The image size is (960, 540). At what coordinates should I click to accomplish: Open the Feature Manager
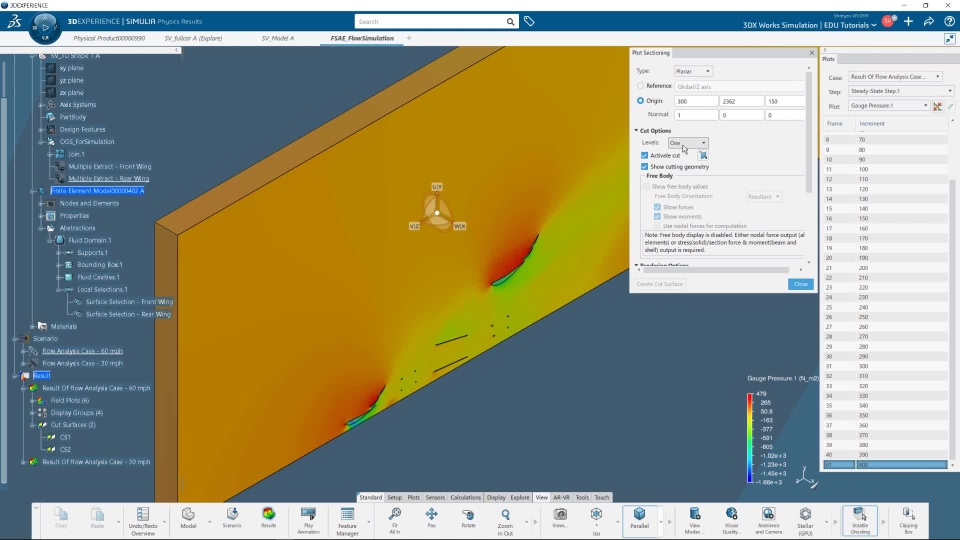tap(347, 521)
